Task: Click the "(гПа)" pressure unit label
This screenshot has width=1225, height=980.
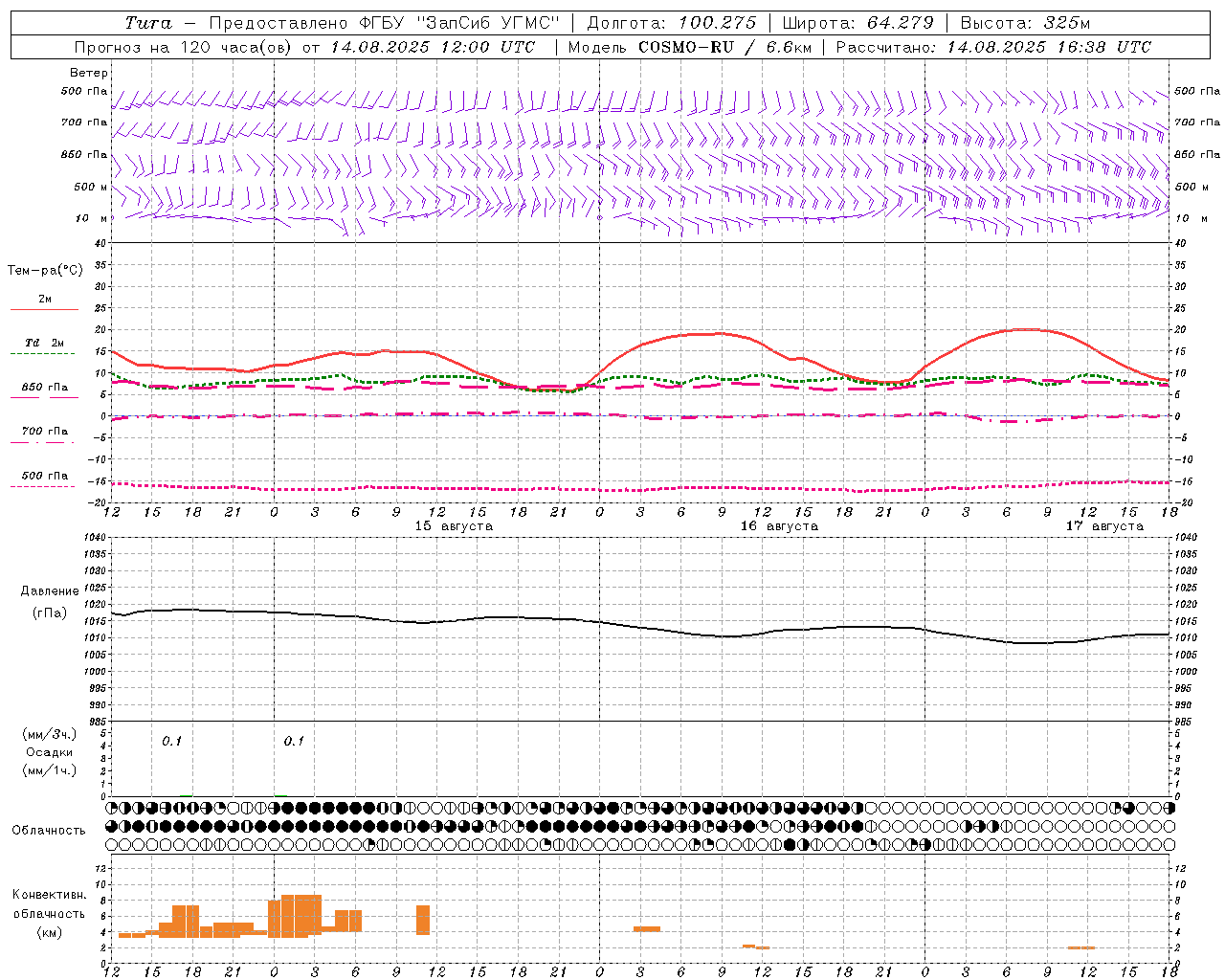Action: click(x=50, y=612)
